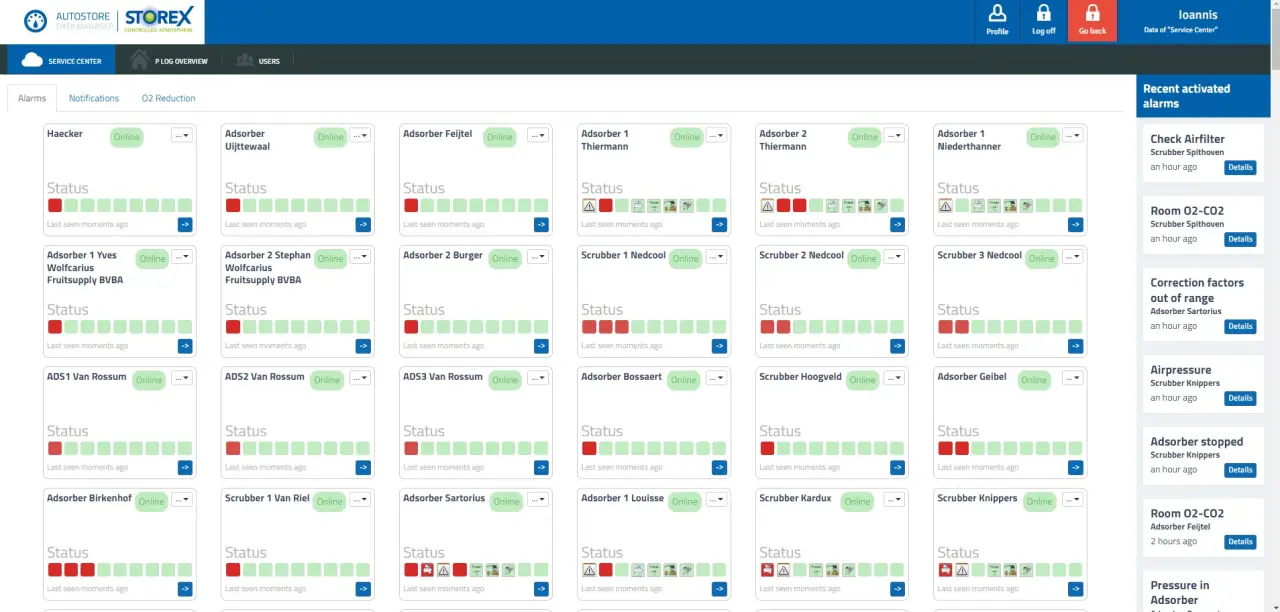1280x612 pixels.
Task: Click warning triangle on Adsorber 1 Niederthanner
Action: pyautogui.click(x=945, y=205)
